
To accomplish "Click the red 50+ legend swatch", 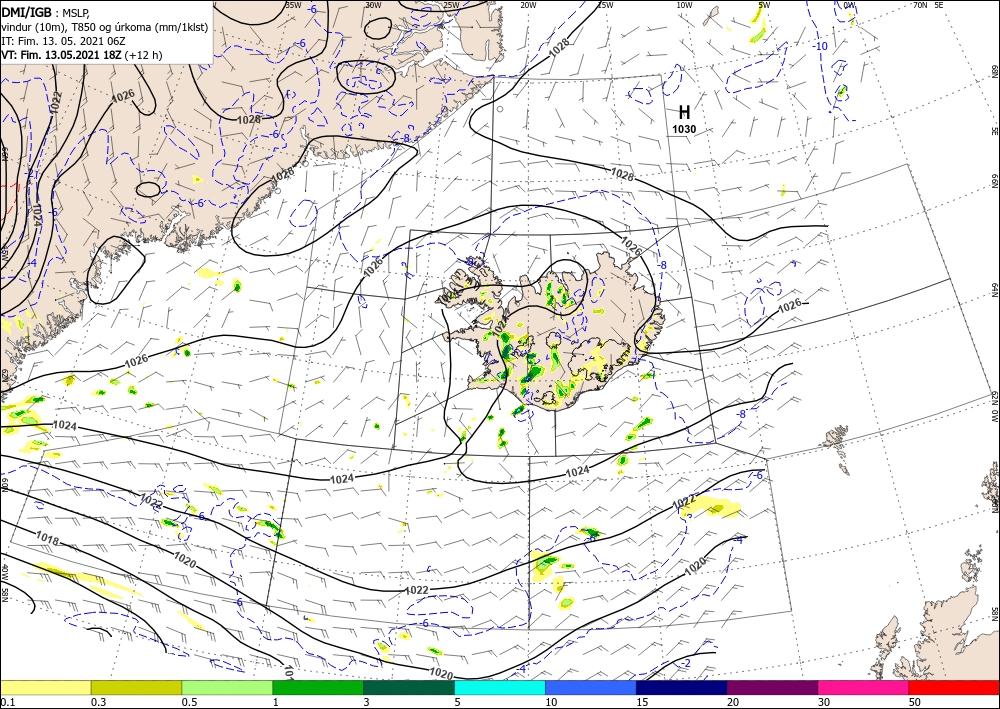I will click(954, 688).
